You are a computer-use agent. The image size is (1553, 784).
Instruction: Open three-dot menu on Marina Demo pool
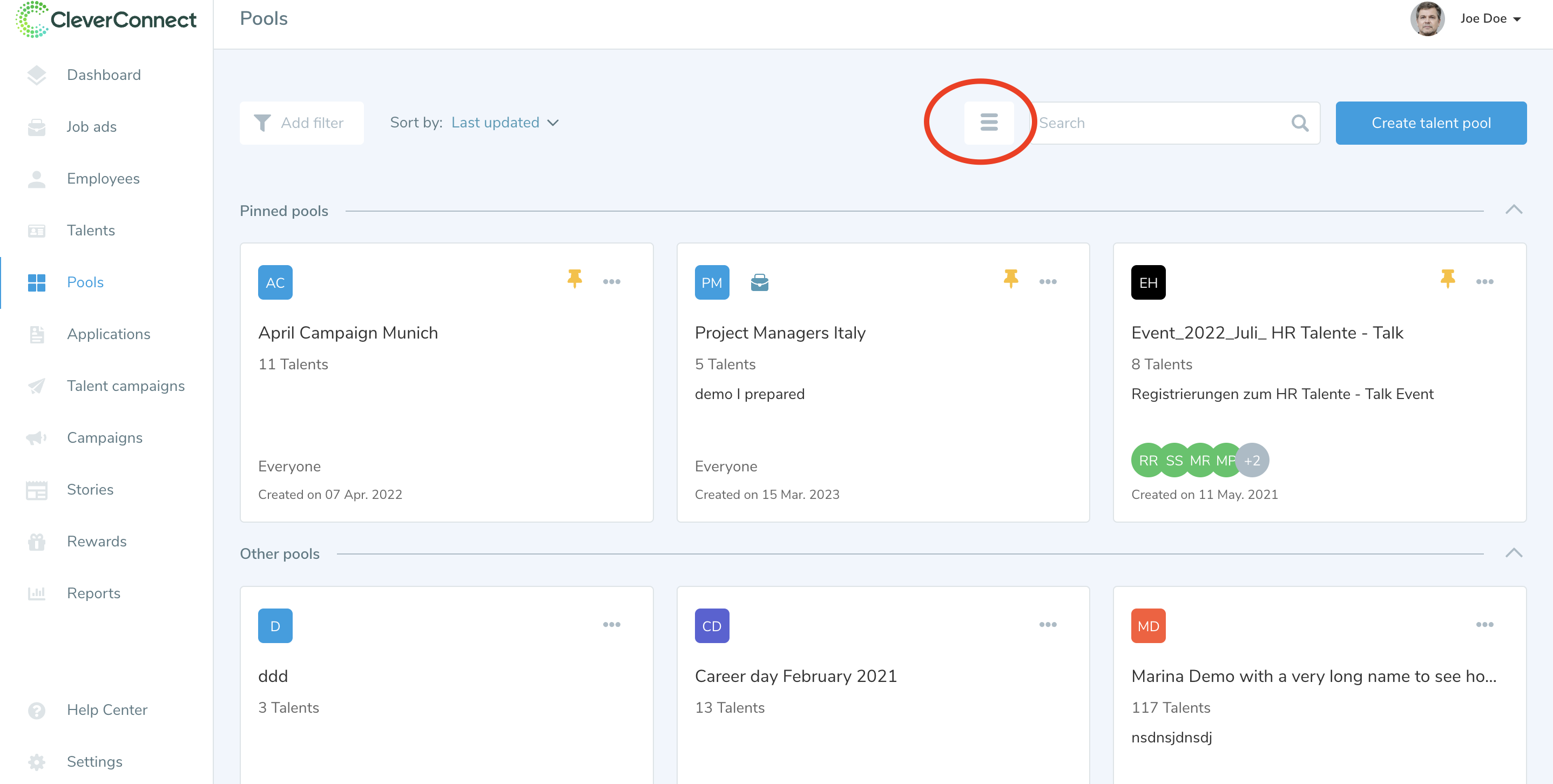pos(1484,624)
